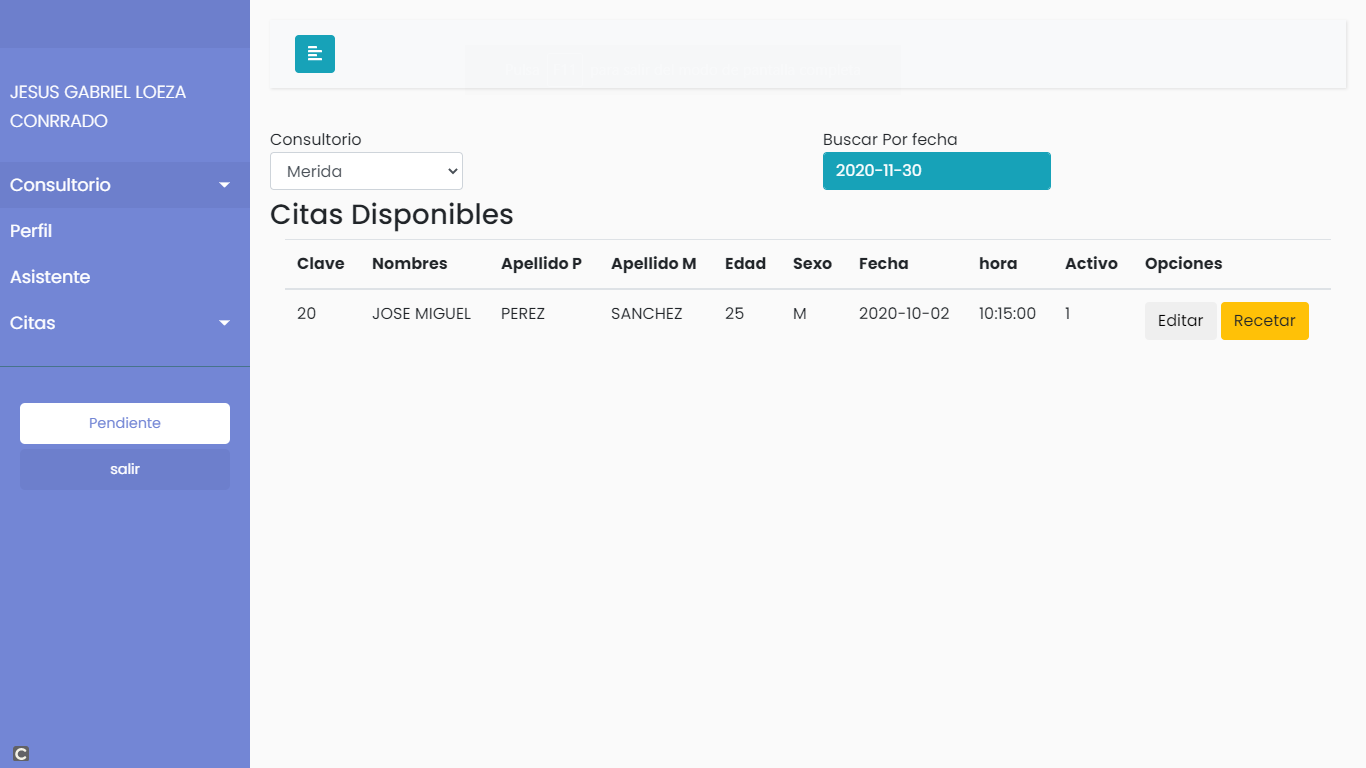This screenshot has height=768, width=1366.
Task: Click the yellow Recetar button
Action: point(1264,321)
